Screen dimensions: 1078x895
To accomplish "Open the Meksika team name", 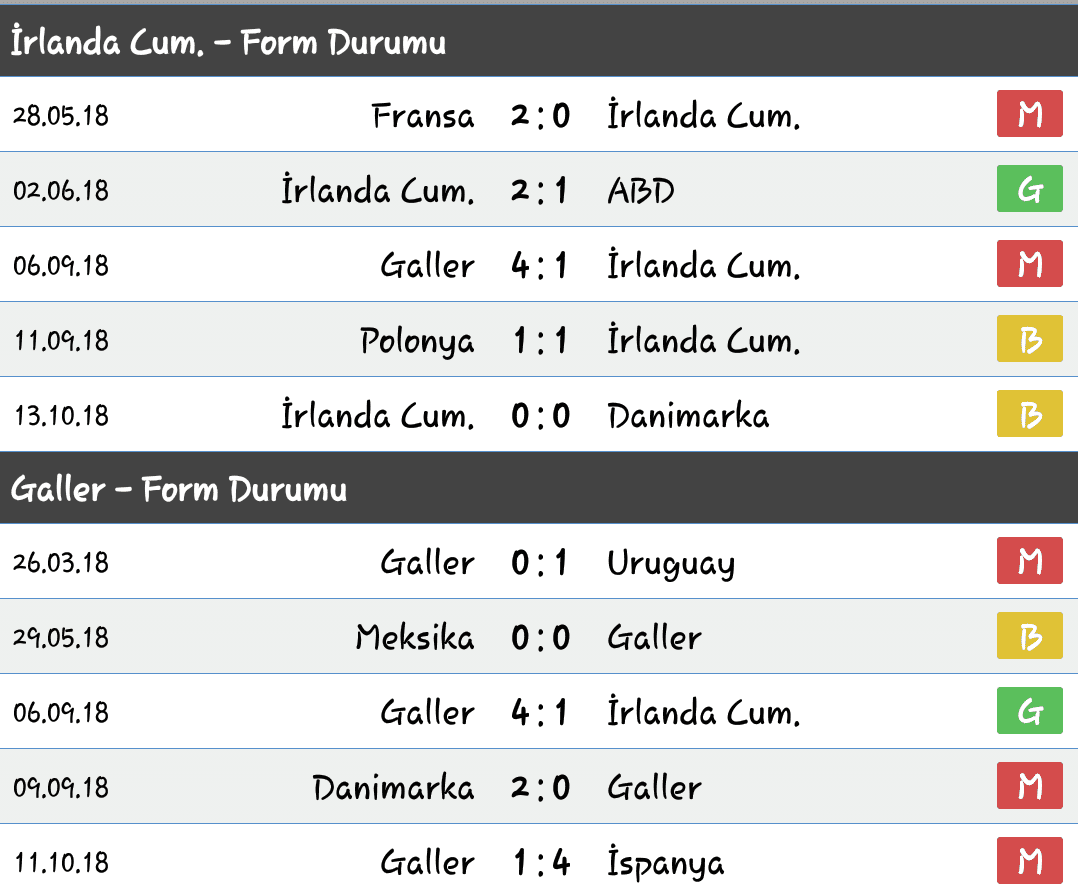I will (415, 637).
